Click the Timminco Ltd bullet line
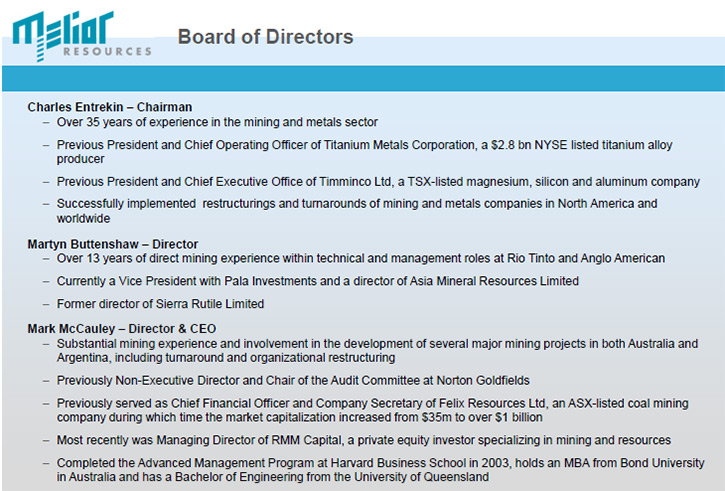725x491 pixels. 378,182
